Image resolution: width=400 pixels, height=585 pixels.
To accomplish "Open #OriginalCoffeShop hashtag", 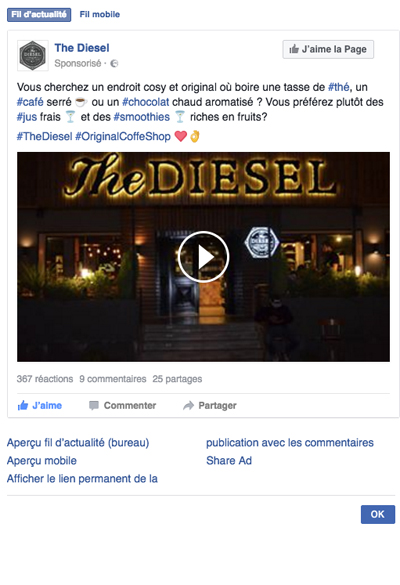I will click(123, 136).
